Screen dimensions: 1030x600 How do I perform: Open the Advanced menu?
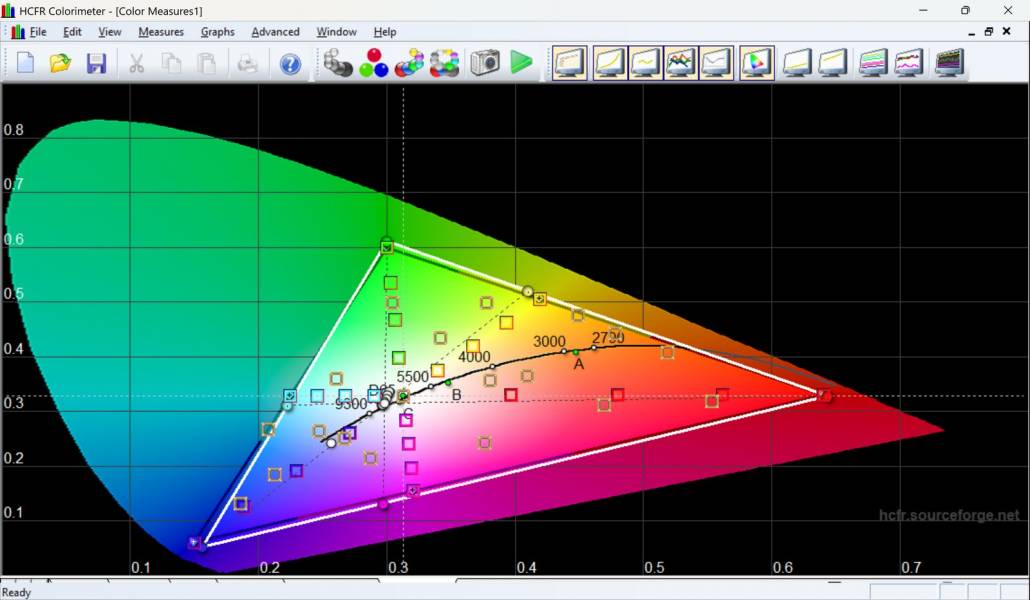coord(275,32)
